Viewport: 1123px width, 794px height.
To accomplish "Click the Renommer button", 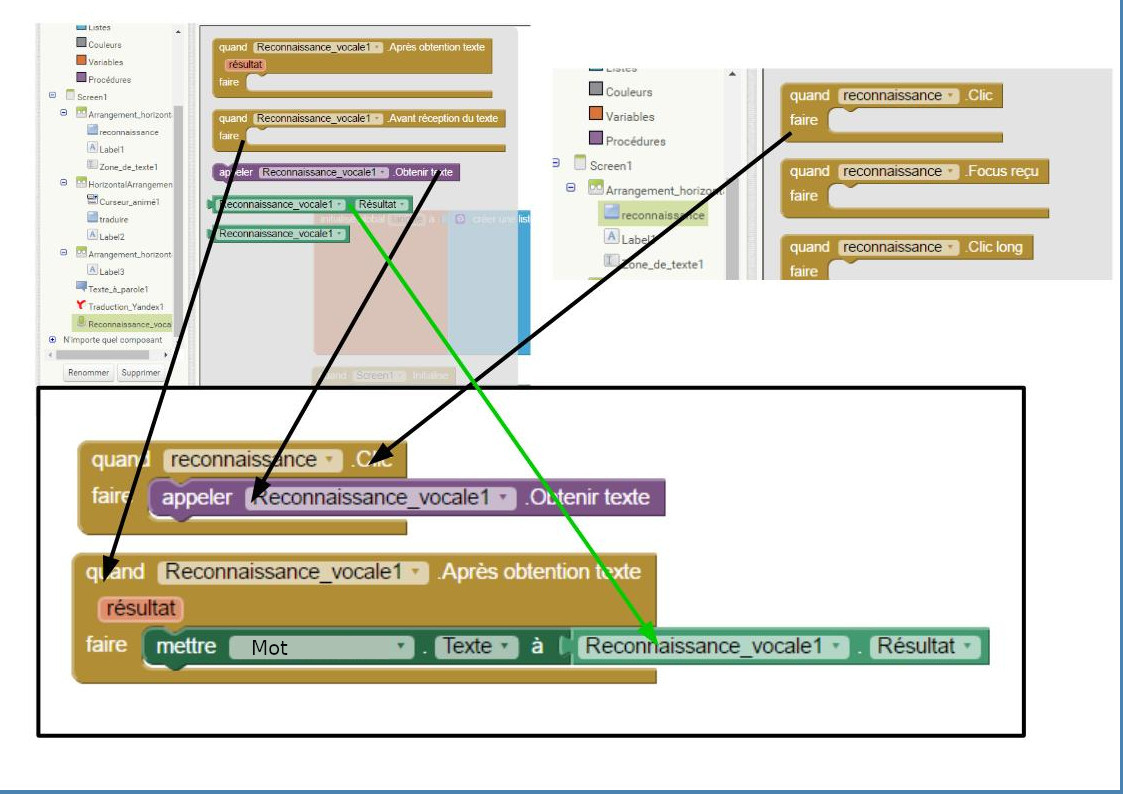I will tap(89, 373).
